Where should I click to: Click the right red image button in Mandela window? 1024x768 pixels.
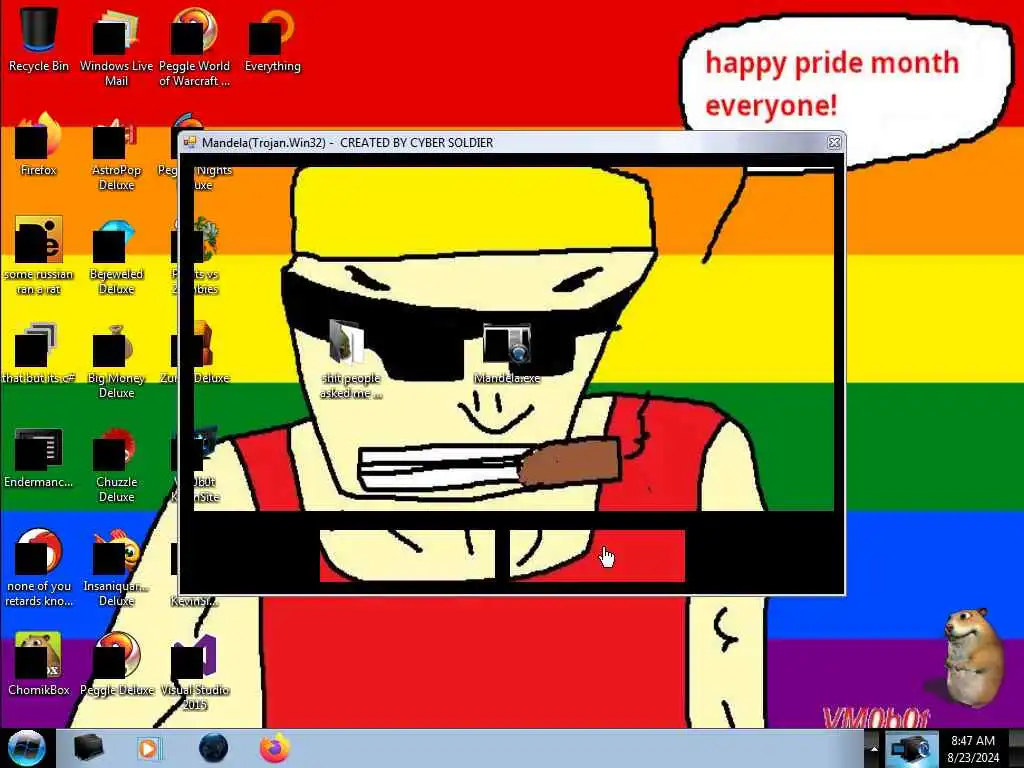pyautogui.click(x=597, y=555)
